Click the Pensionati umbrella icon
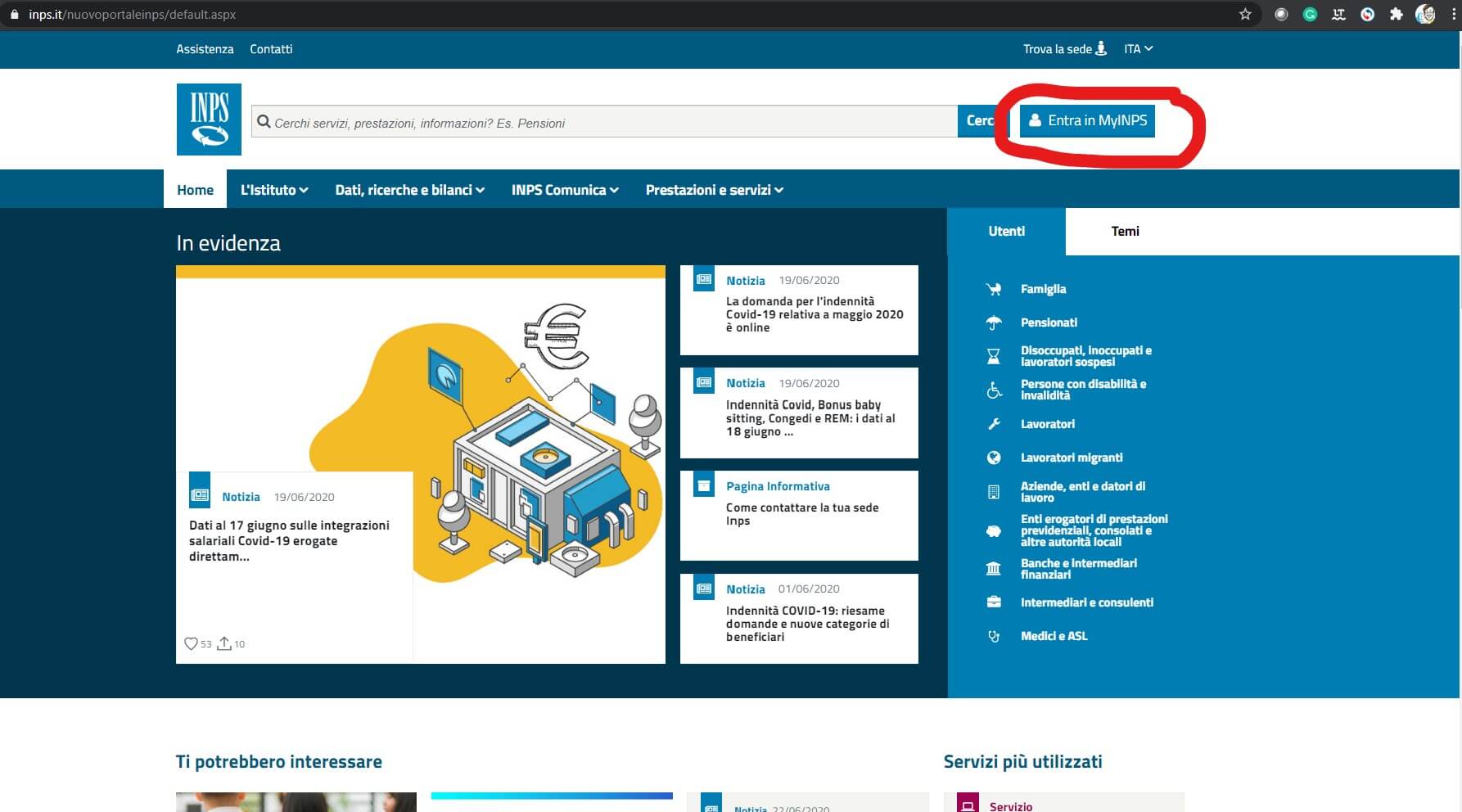This screenshot has height=812, width=1462. [994, 323]
